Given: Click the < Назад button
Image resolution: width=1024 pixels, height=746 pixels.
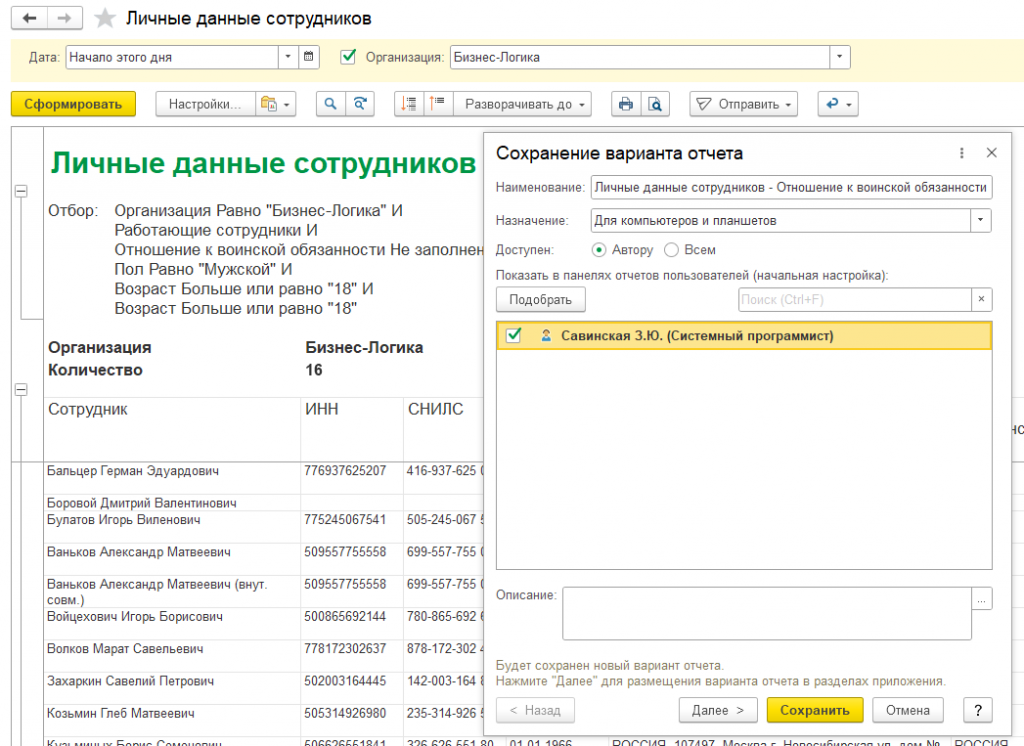Looking at the screenshot, I should click(x=535, y=710).
